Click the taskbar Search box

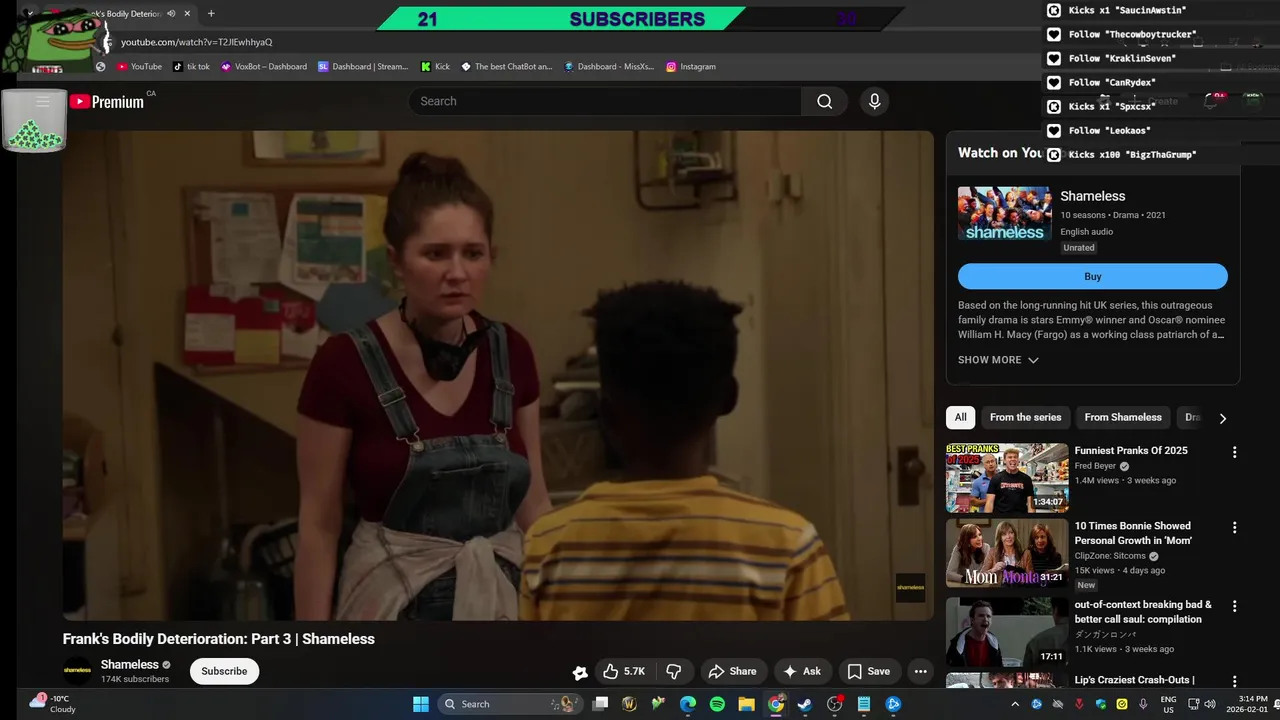point(510,704)
